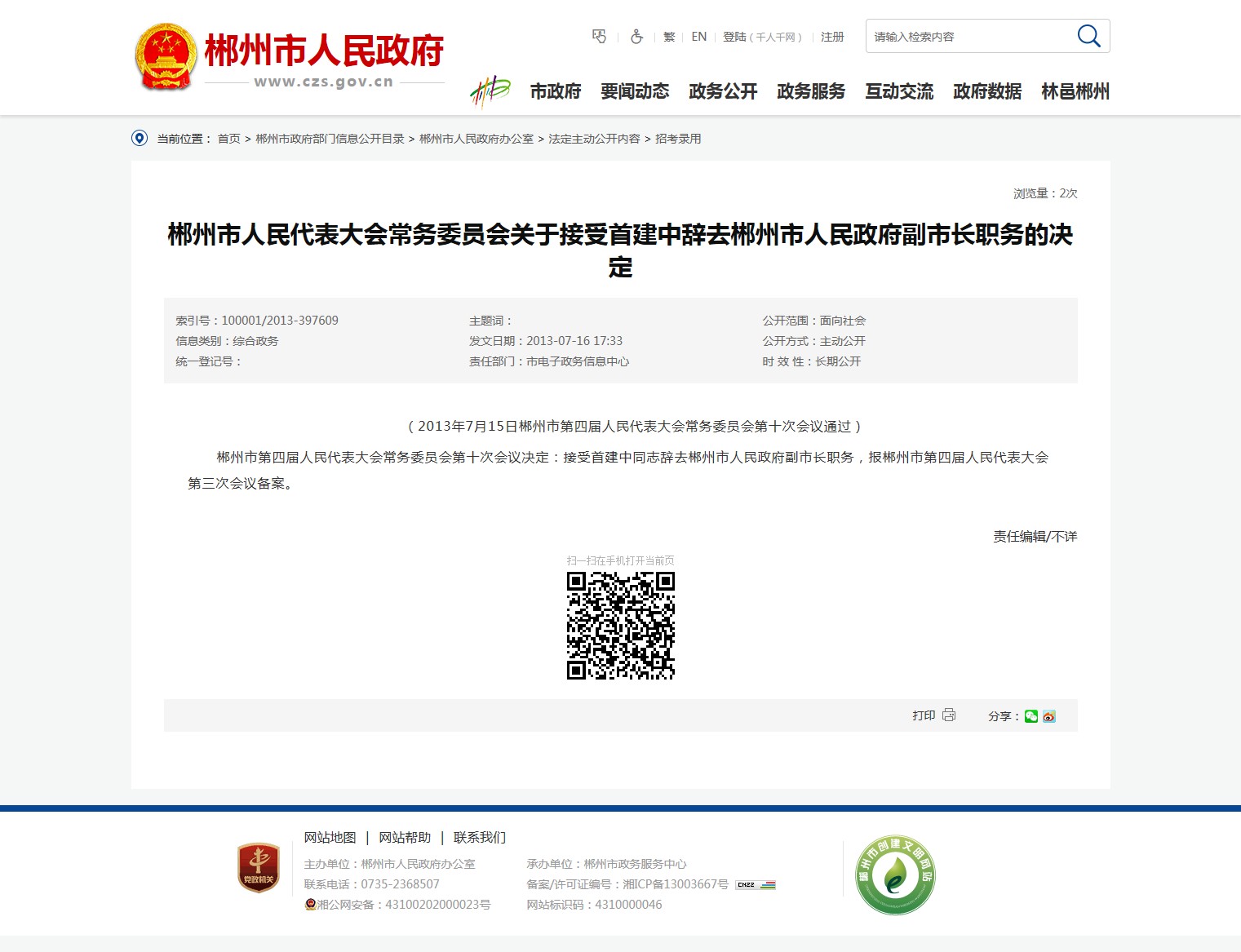This screenshot has height=952, width=1241.
Task: Click the search input field
Action: pyautogui.click(x=967, y=37)
